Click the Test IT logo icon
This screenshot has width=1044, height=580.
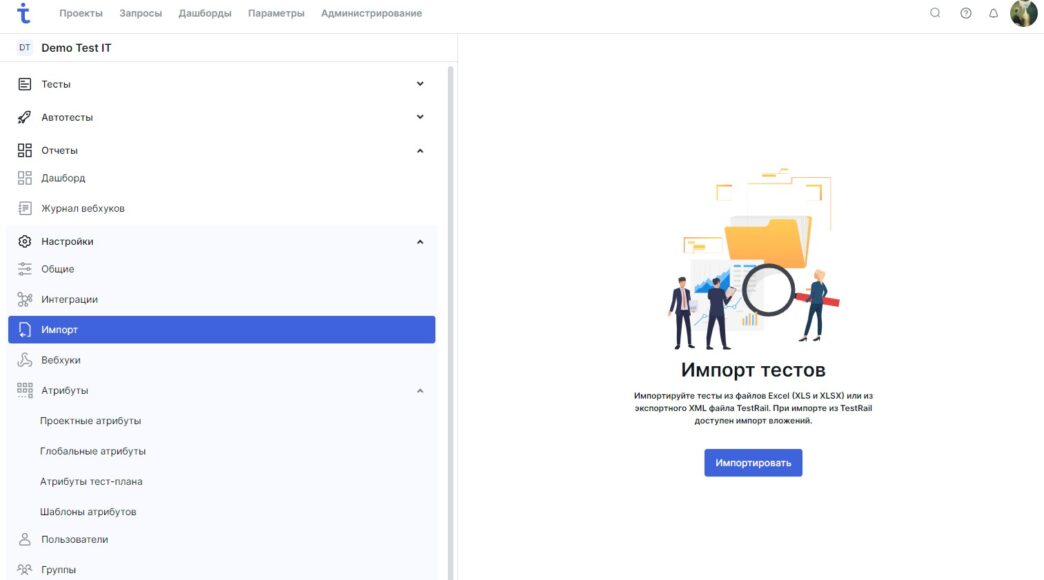pyautogui.click(x=24, y=13)
